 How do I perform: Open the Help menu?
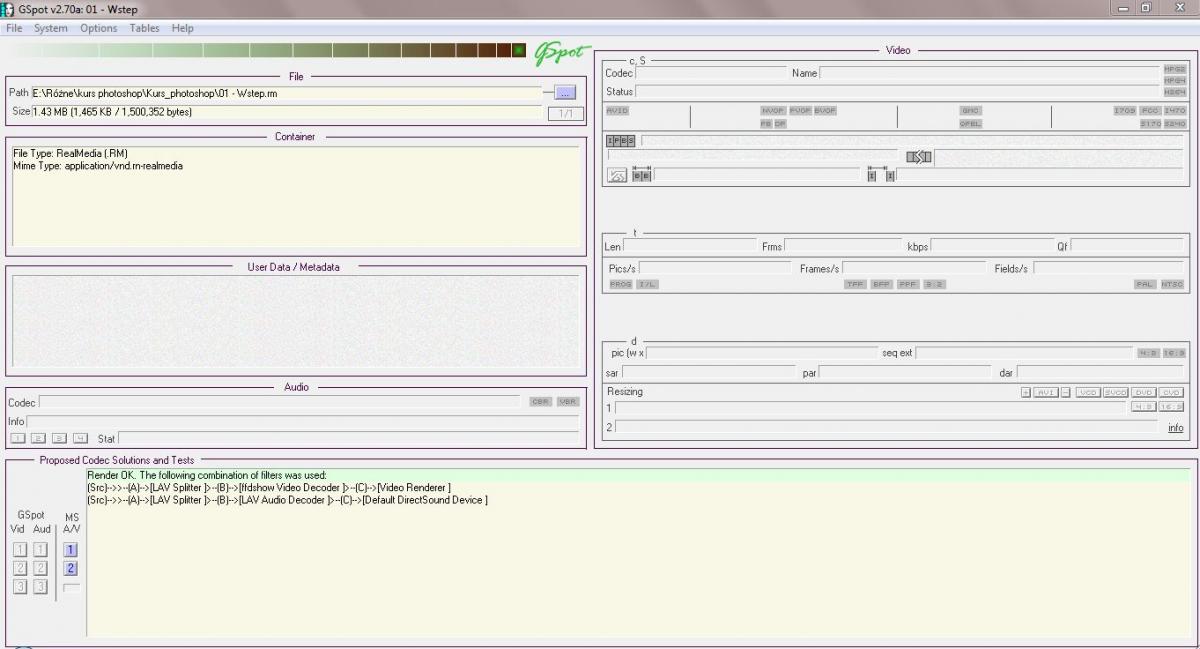point(183,28)
